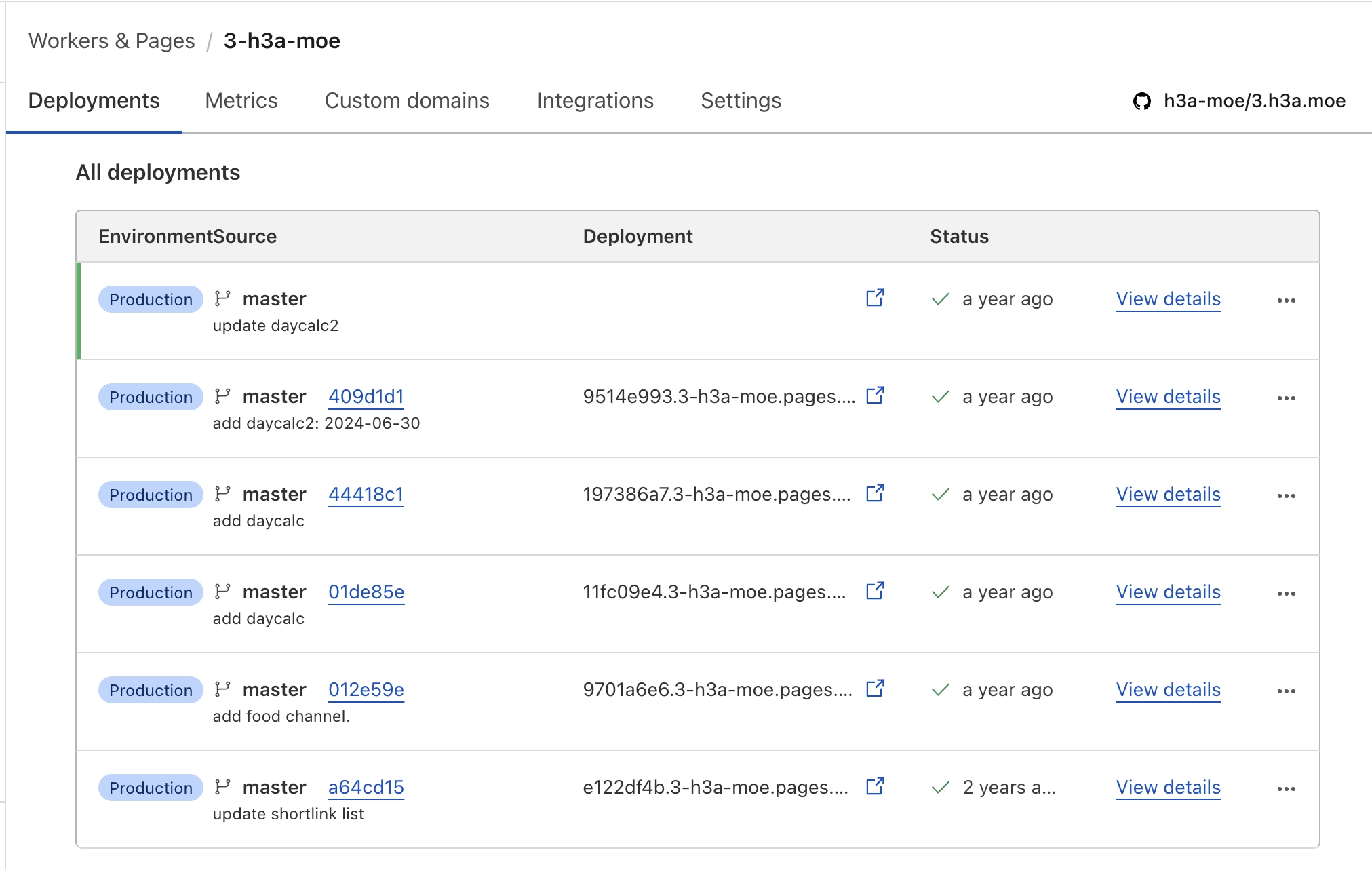This screenshot has height=869, width=1372.
Task: Click 9701a6e6.3-h3a-moe.pages deployment URL
Action: pyautogui.click(x=718, y=690)
